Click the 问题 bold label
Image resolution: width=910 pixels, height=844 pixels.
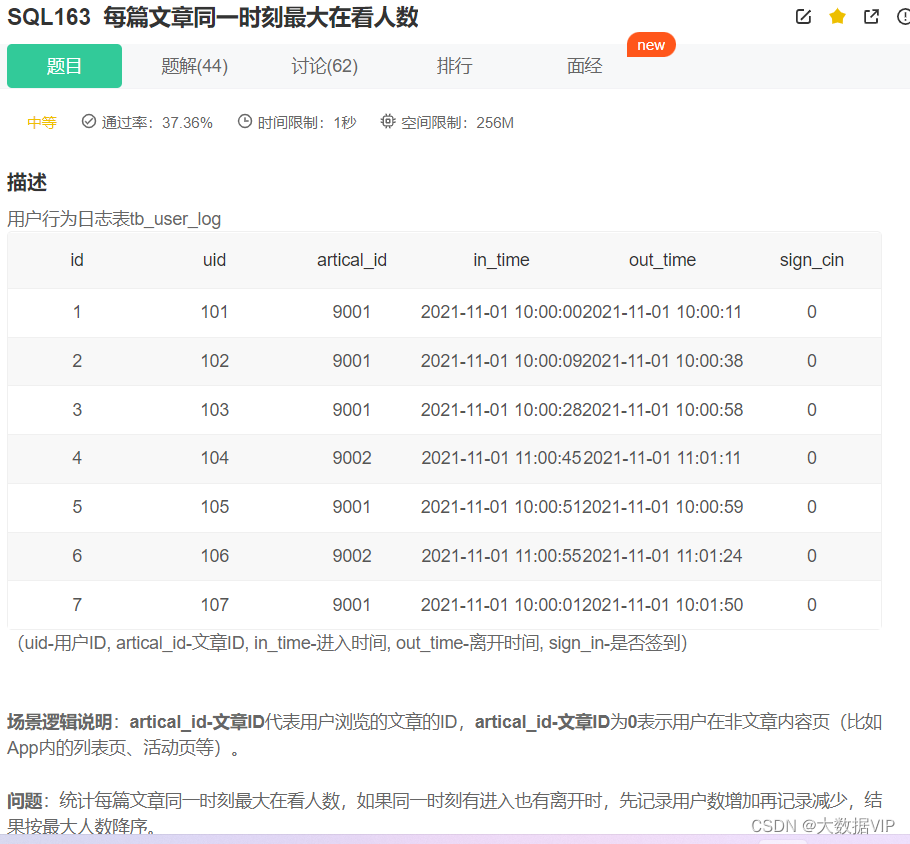(24, 801)
